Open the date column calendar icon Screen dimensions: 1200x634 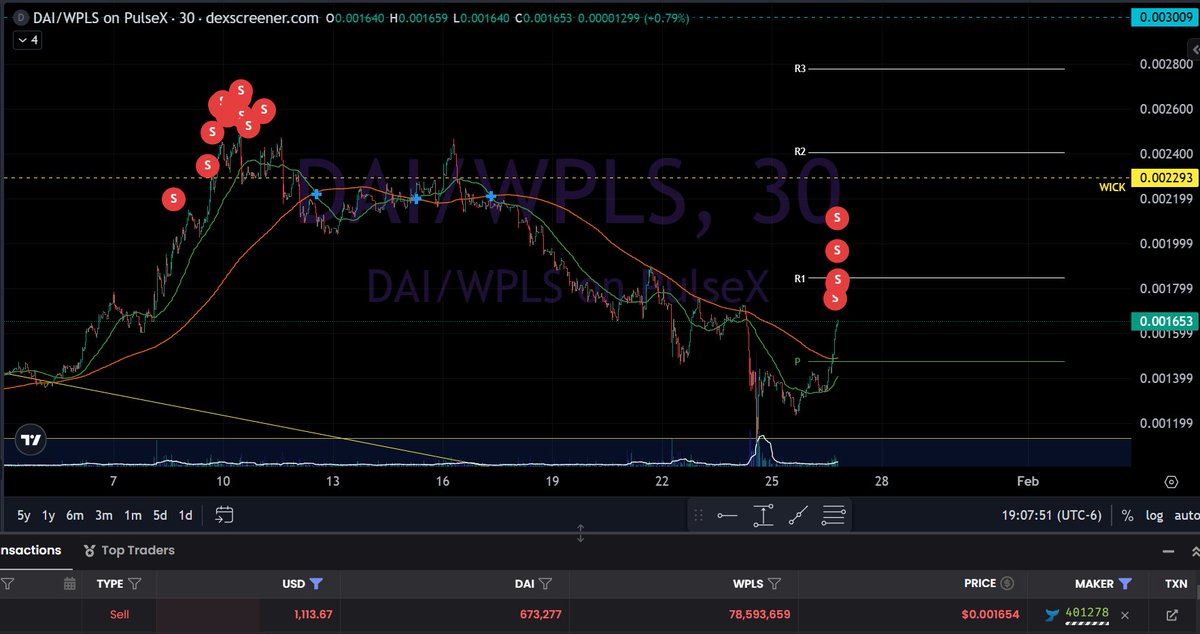tap(69, 583)
